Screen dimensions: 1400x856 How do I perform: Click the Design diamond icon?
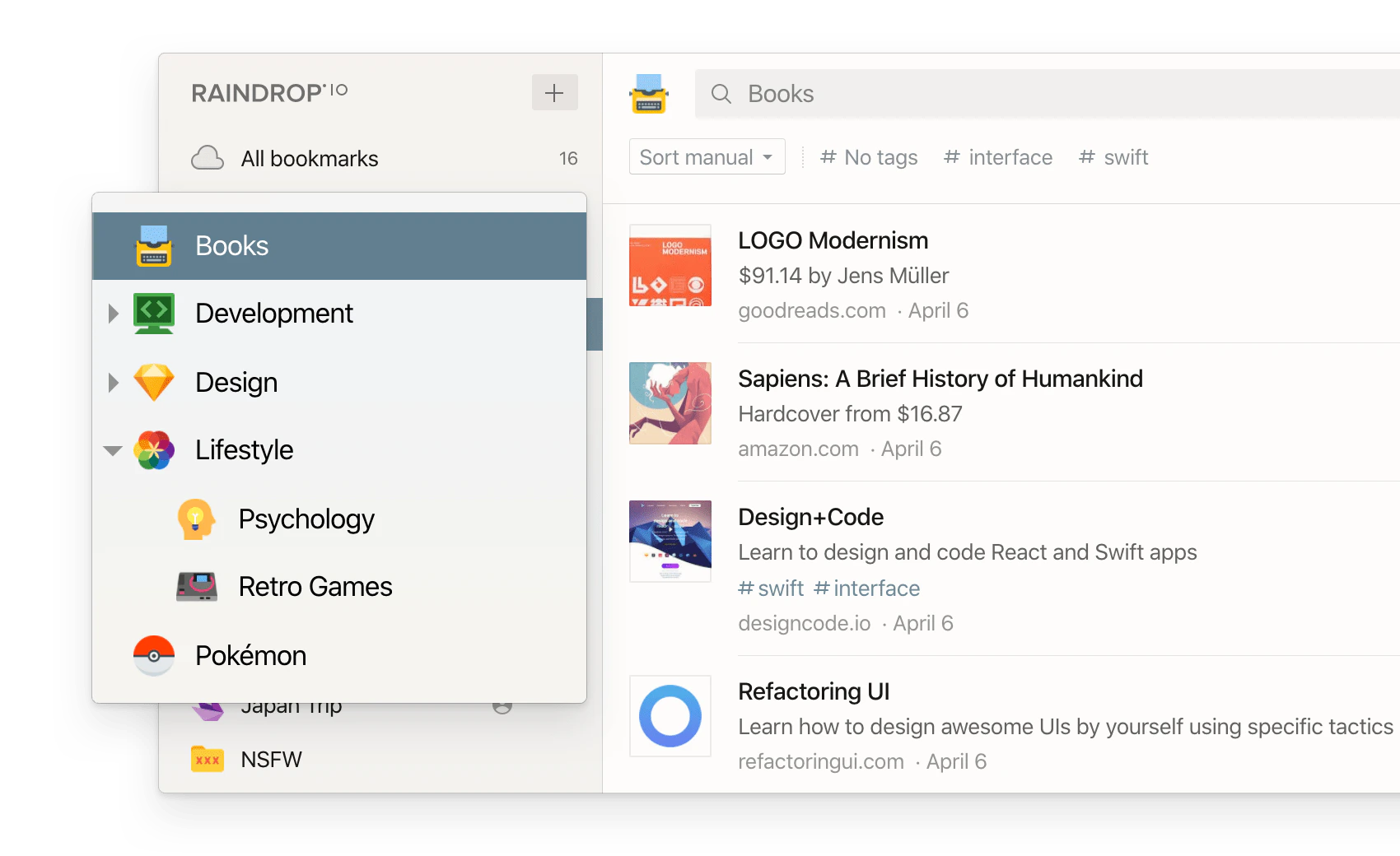coord(154,383)
